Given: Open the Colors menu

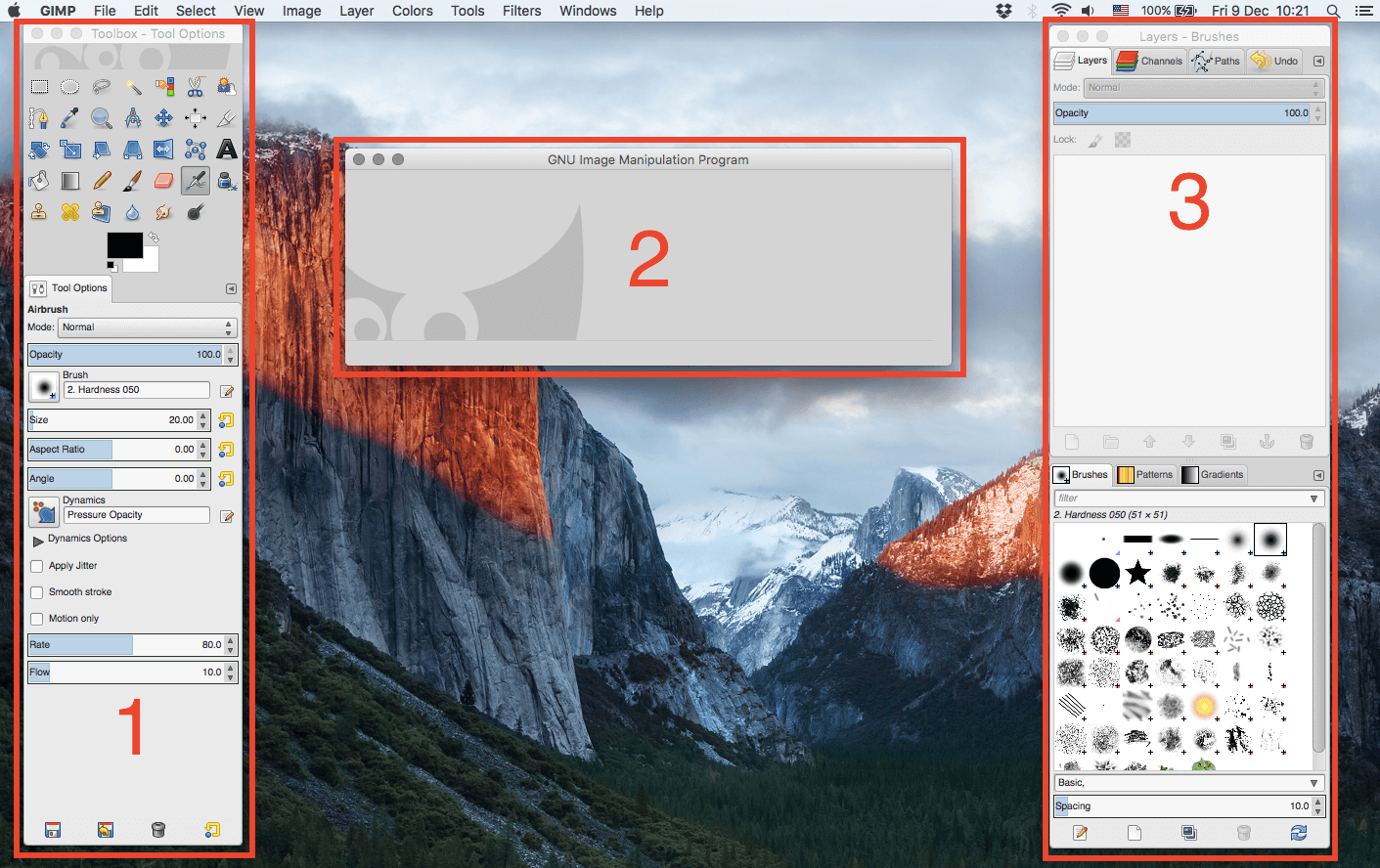Looking at the screenshot, I should pos(413,11).
